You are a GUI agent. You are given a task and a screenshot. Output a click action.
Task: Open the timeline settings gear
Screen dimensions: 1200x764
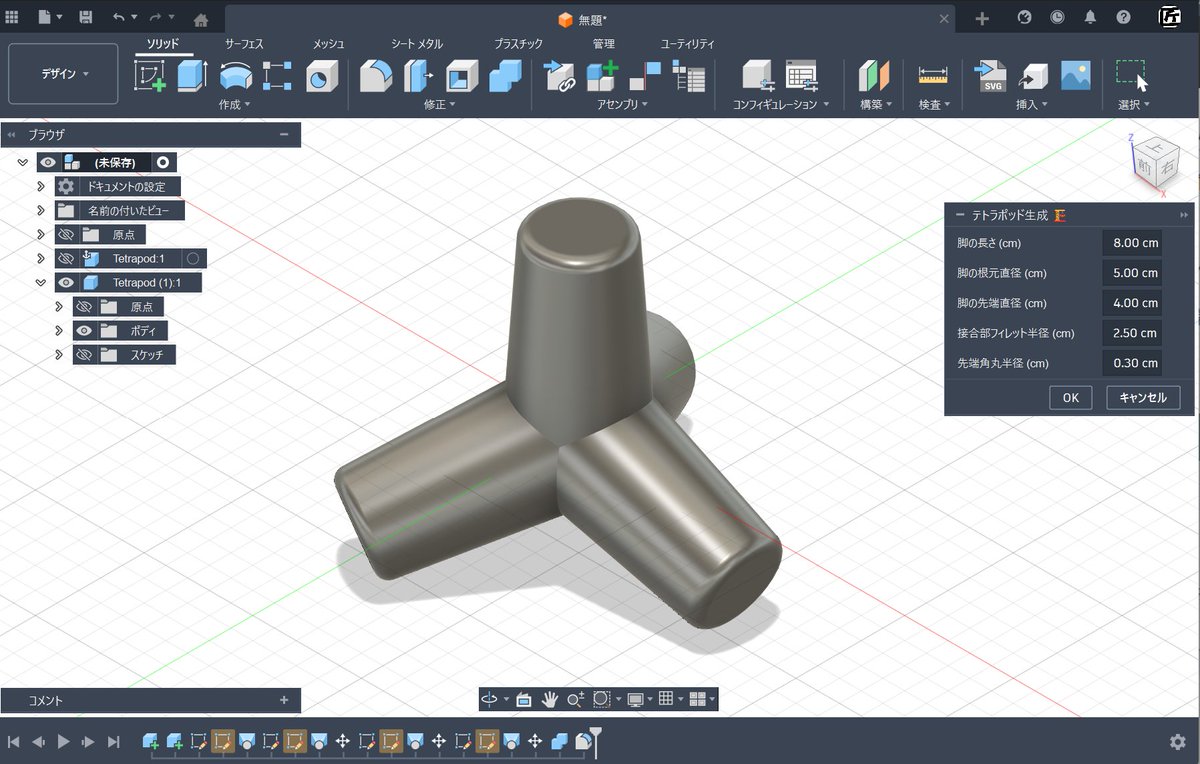coord(1178,742)
